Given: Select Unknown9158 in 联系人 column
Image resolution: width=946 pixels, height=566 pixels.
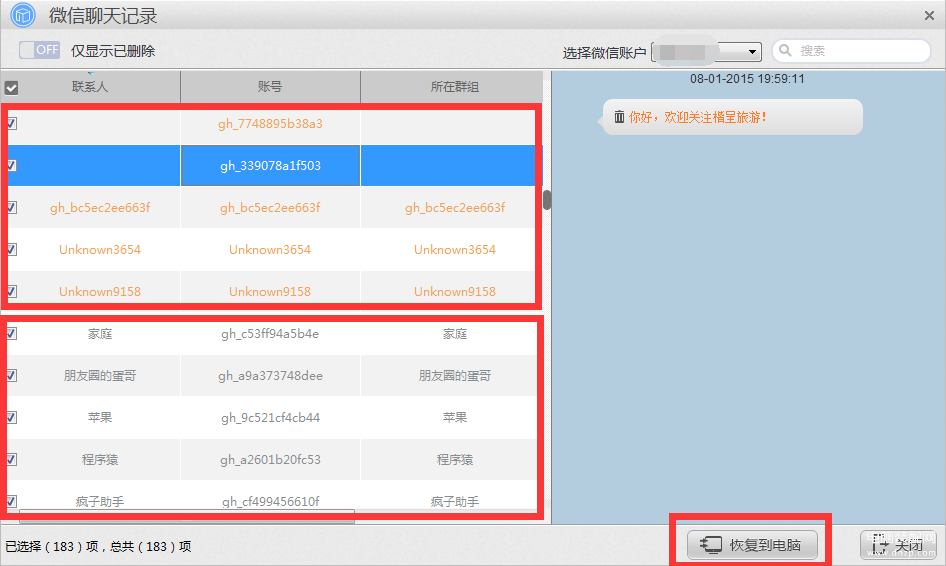Looking at the screenshot, I should point(100,291).
